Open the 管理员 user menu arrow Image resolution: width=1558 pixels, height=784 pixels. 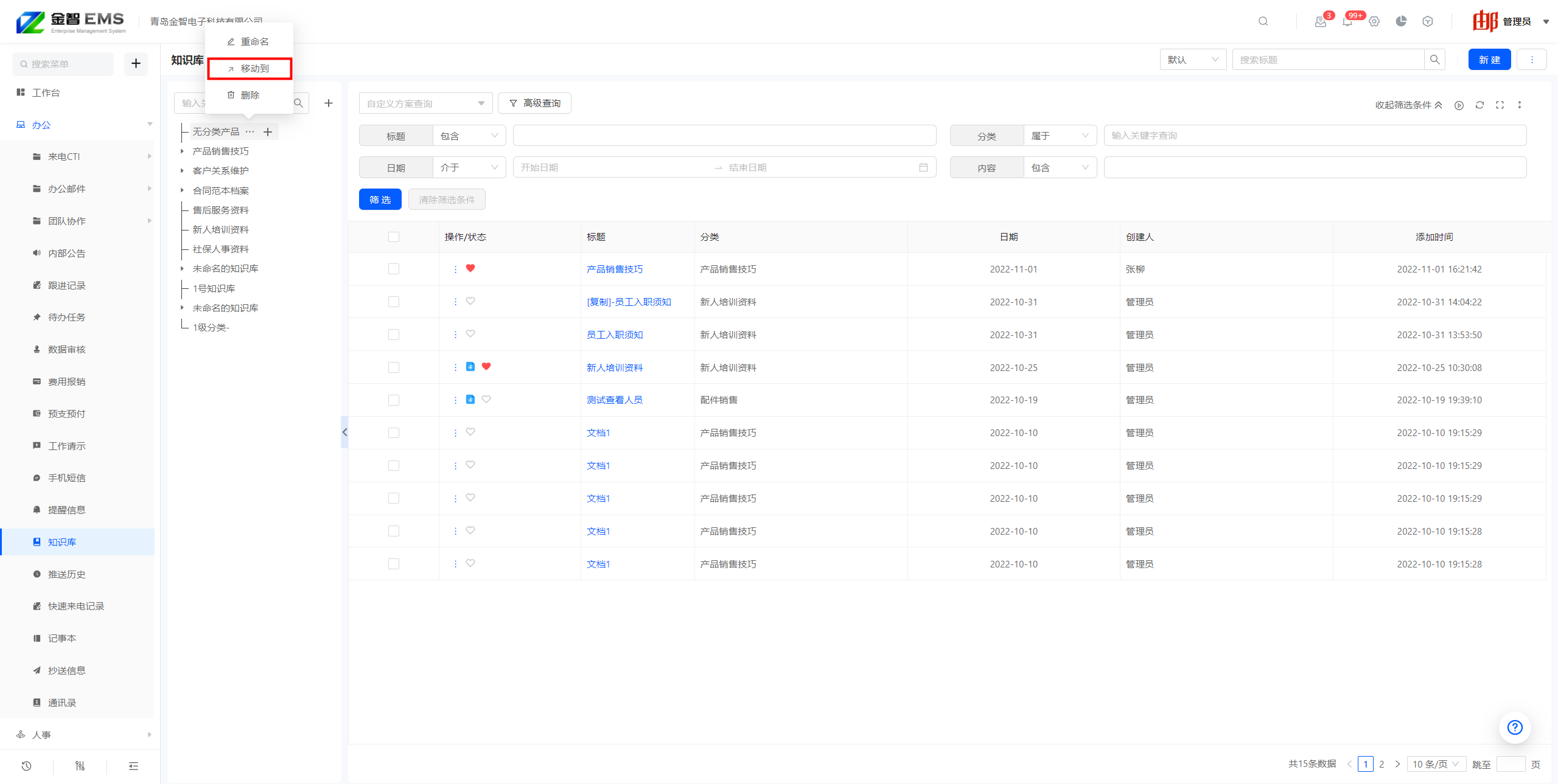point(1546,22)
